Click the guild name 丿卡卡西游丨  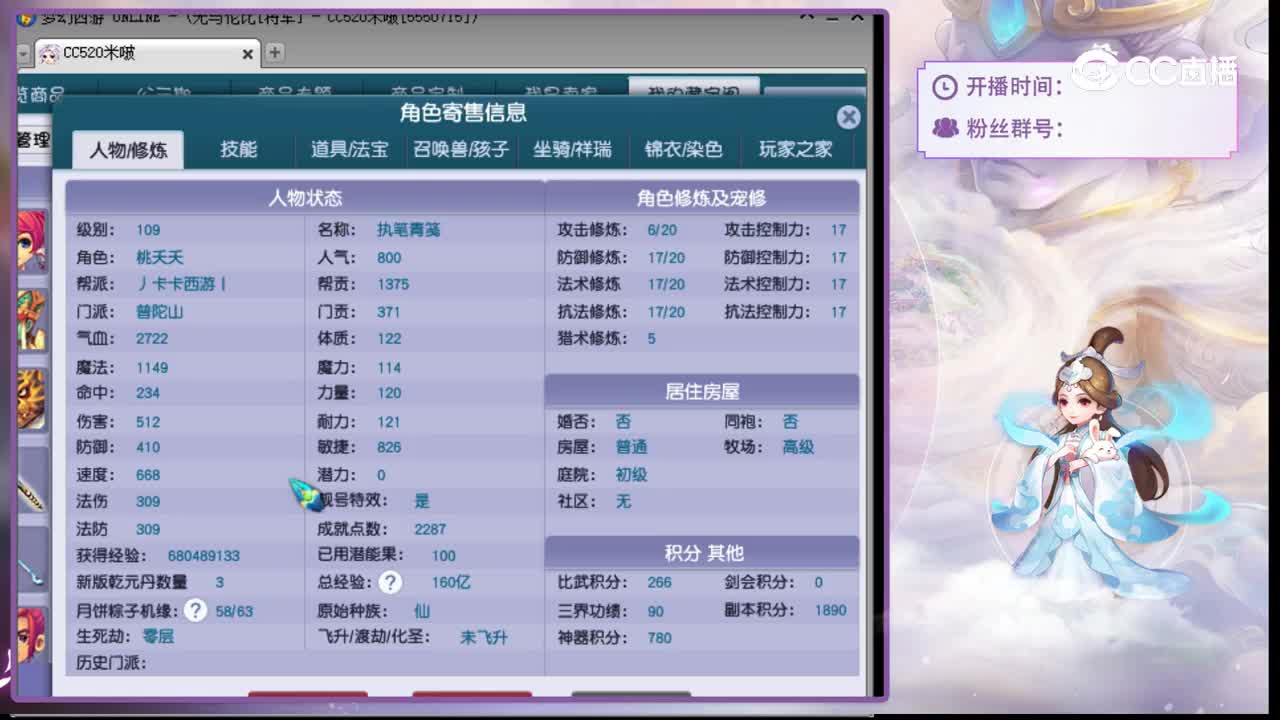[x=181, y=284]
